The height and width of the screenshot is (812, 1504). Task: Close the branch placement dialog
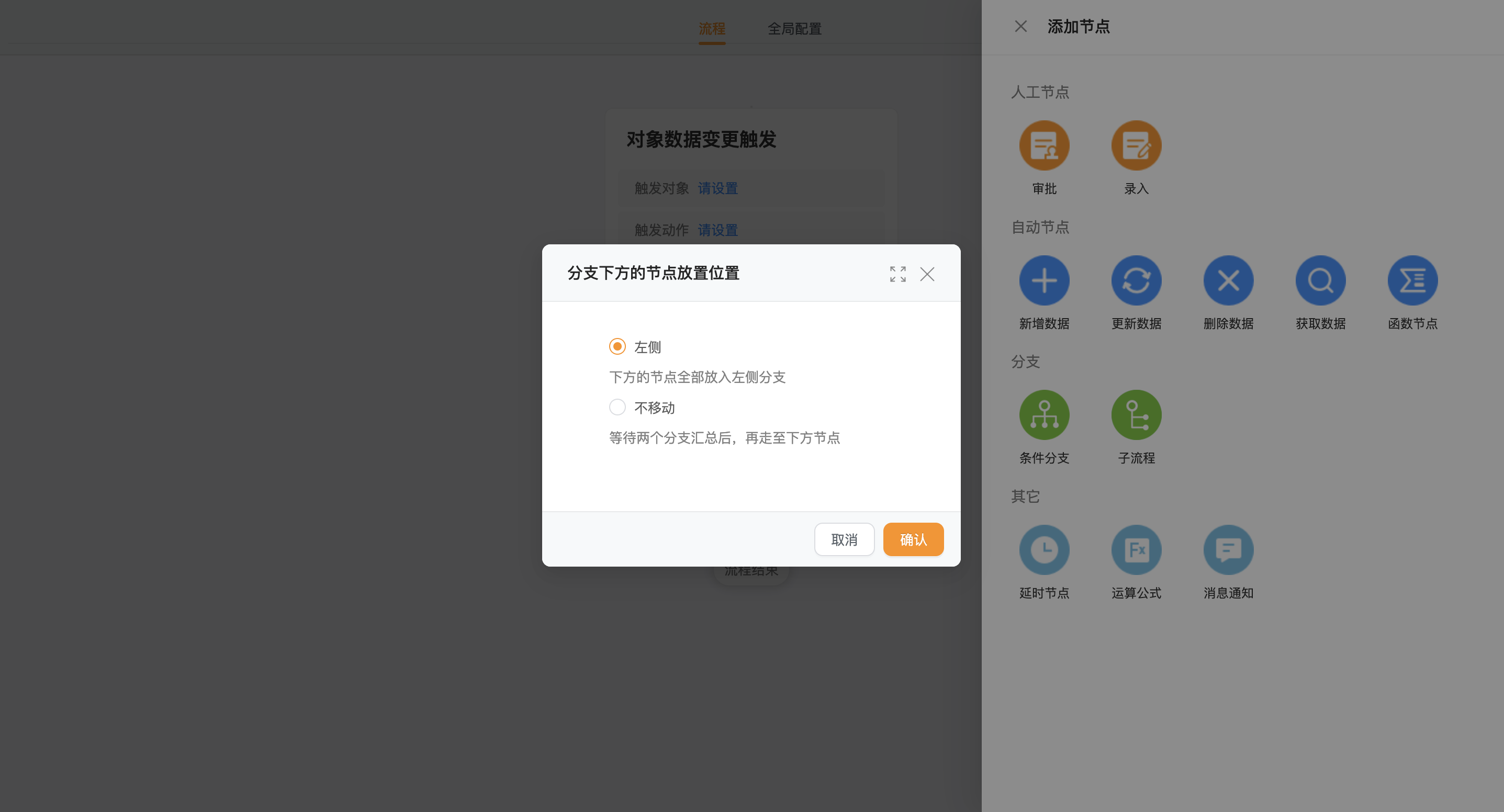point(927,274)
